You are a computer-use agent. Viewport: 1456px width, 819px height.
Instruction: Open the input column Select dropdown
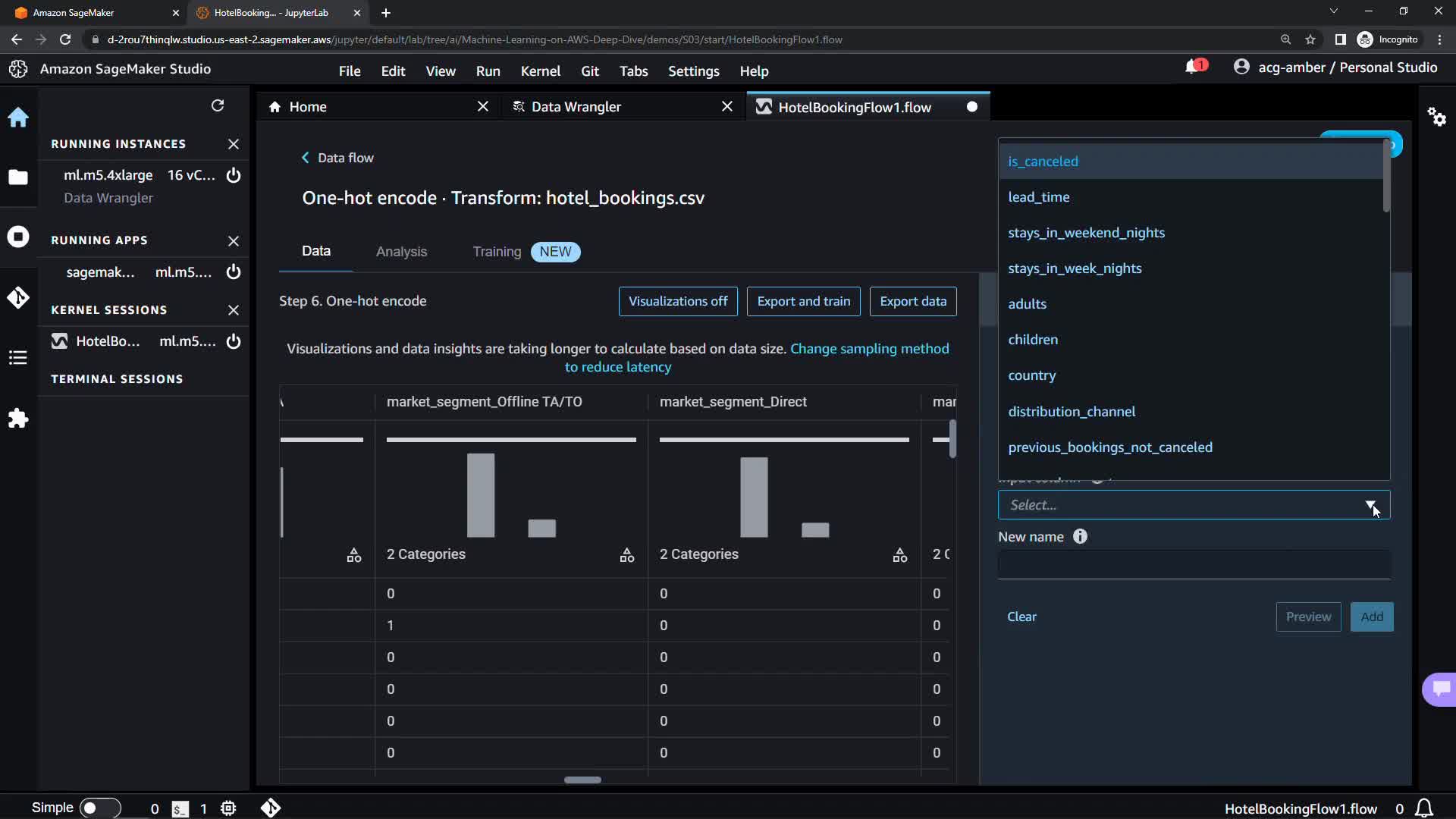[1194, 505]
